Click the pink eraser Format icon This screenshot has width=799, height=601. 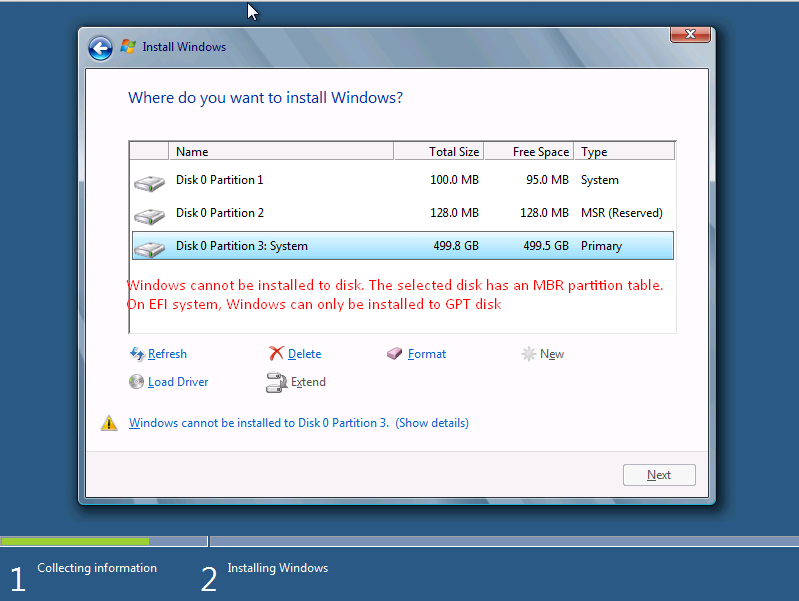pos(394,353)
